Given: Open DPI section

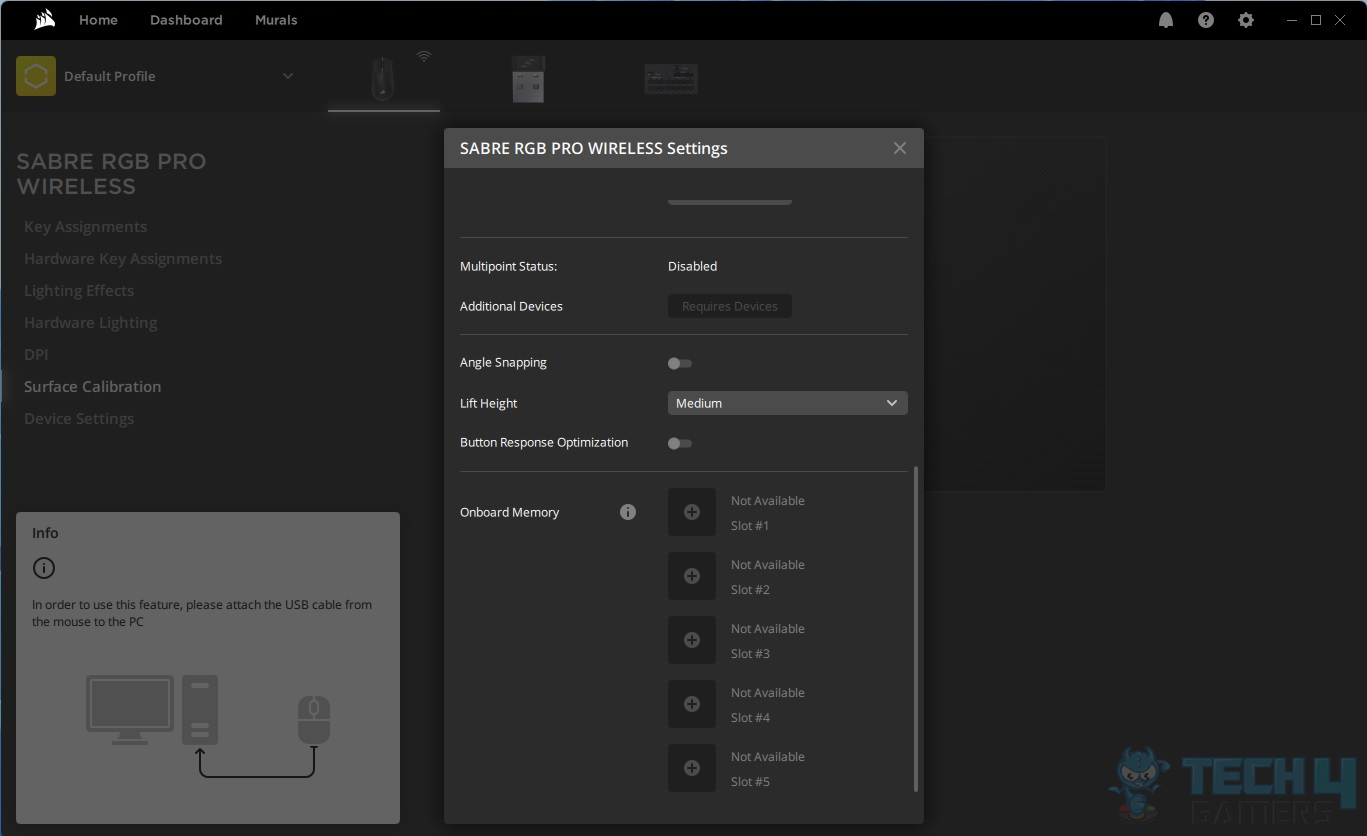Looking at the screenshot, I should 36,355.
